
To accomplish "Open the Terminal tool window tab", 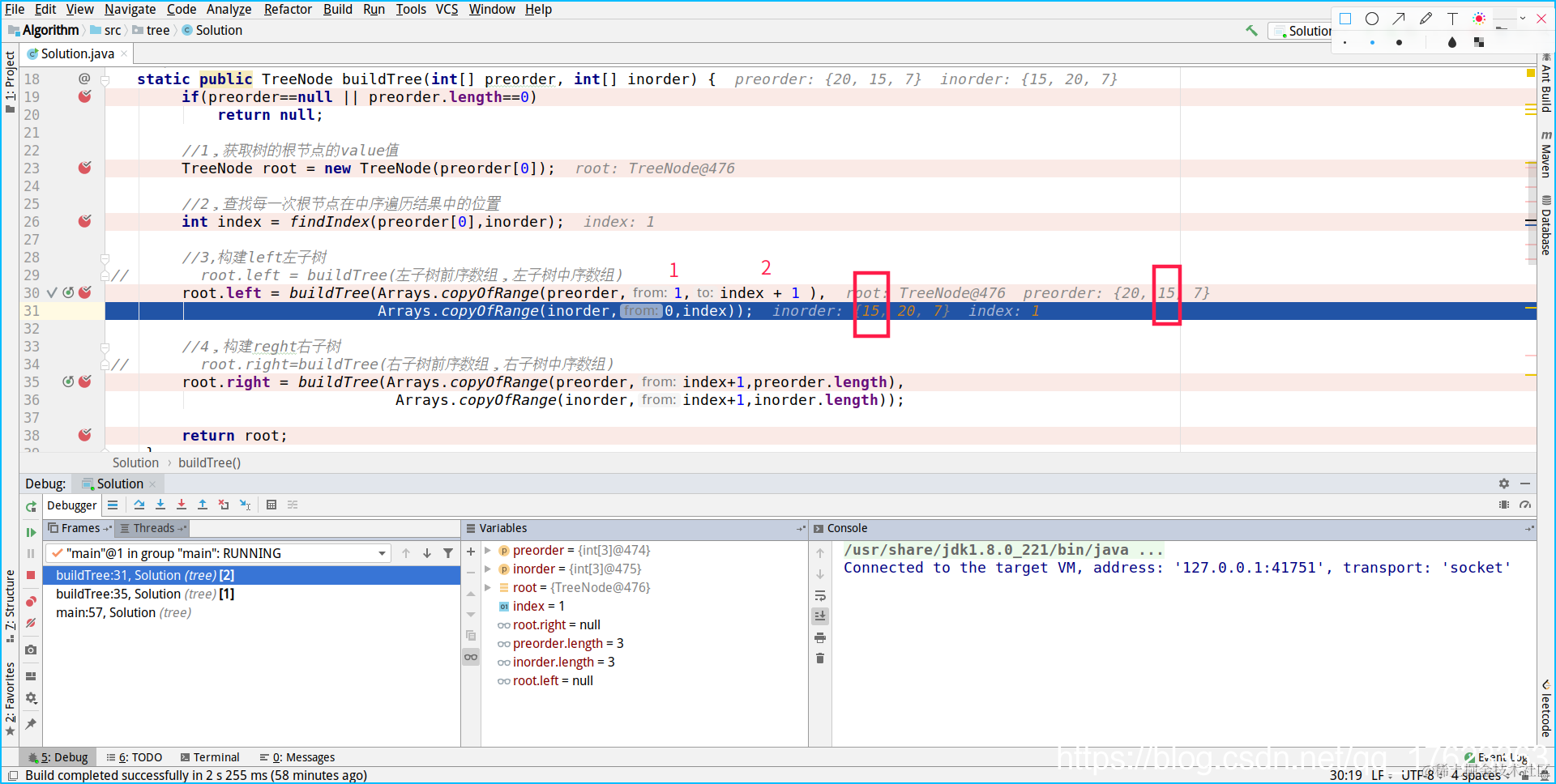I will pos(210,757).
